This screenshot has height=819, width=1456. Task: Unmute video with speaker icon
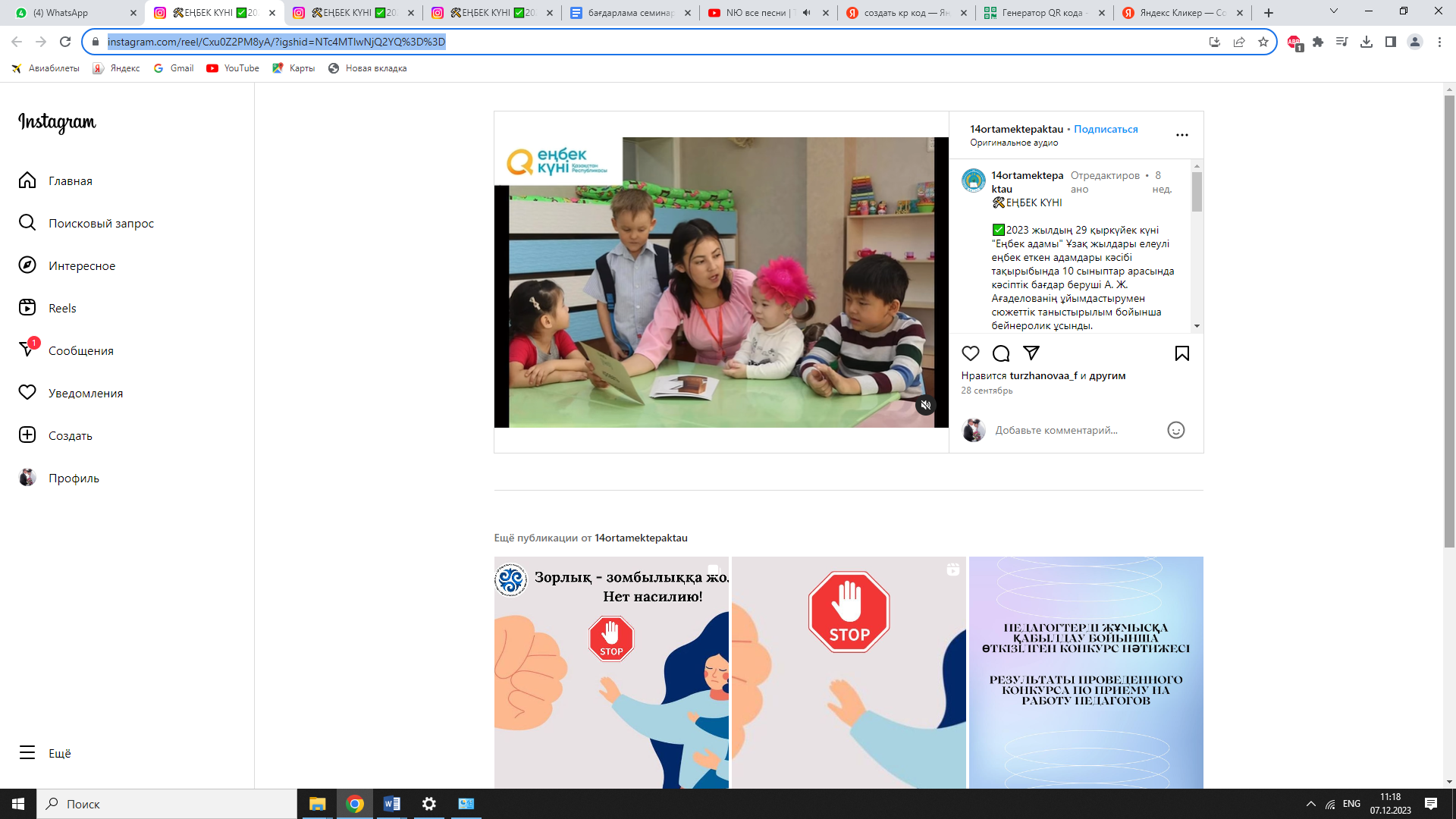pyautogui.click(x=925, y=405)
